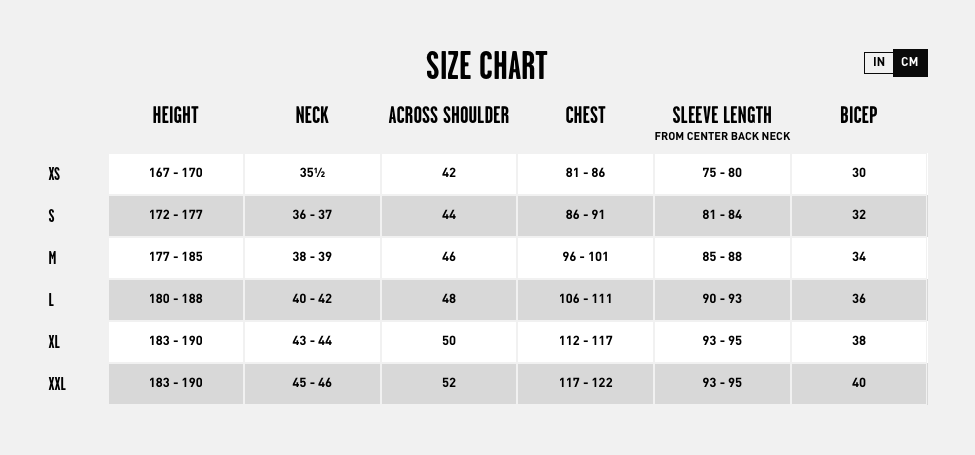Click the XL size row label
Screen dimensions: 975x455
(x=54, y=341)
